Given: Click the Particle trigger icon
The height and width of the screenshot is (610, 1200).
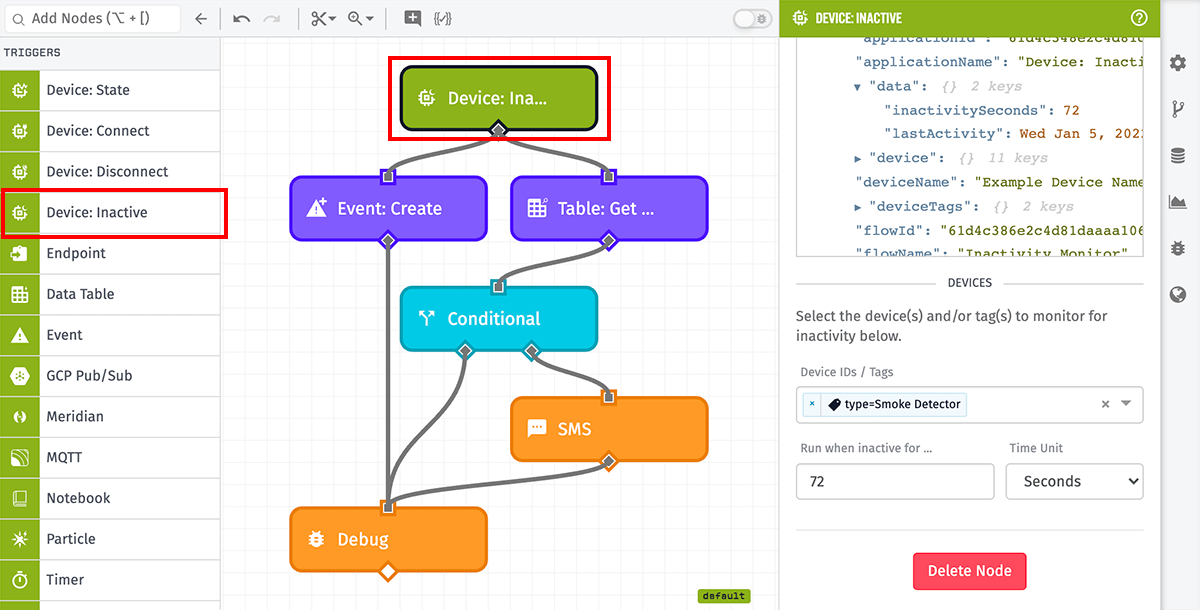Looking at the screenshot, I should [20, 539].
